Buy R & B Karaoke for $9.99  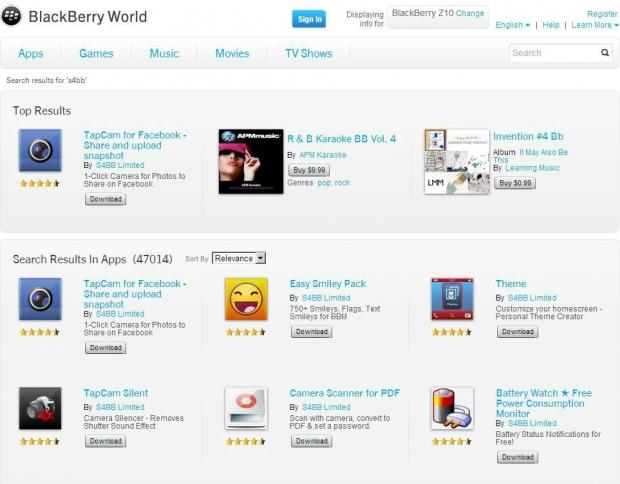click(x=309, y=170)
